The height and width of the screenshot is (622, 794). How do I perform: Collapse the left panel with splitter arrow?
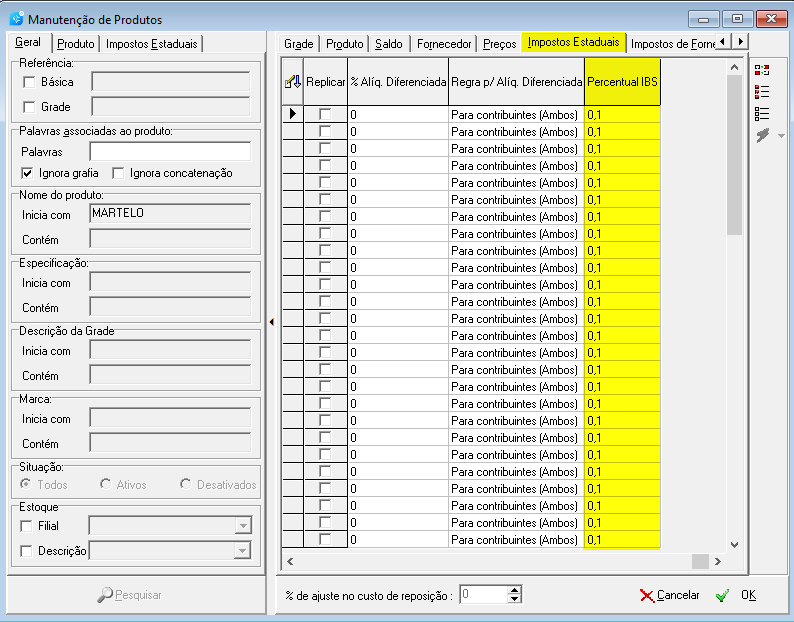(271, 322)
